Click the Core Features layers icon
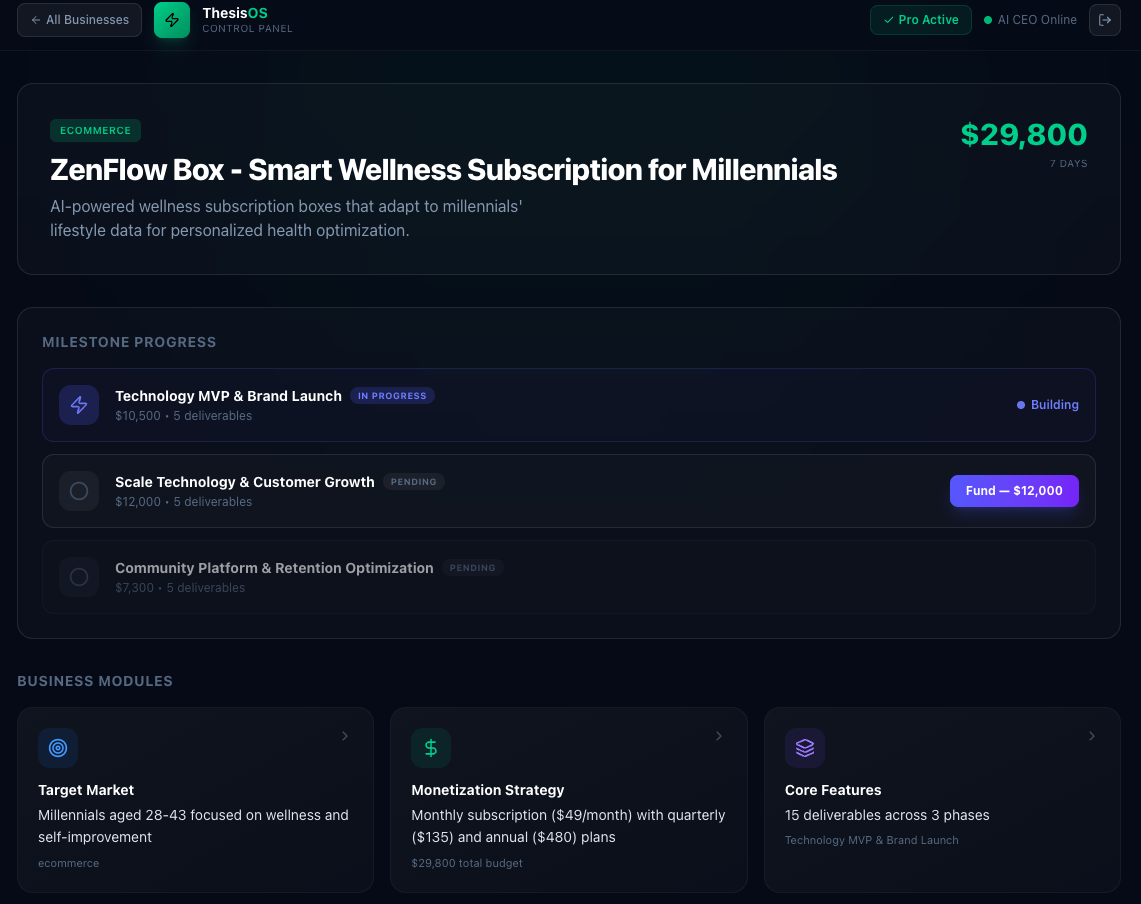Viewport: 1141px width, 904px height. click(x=805, y=748)
